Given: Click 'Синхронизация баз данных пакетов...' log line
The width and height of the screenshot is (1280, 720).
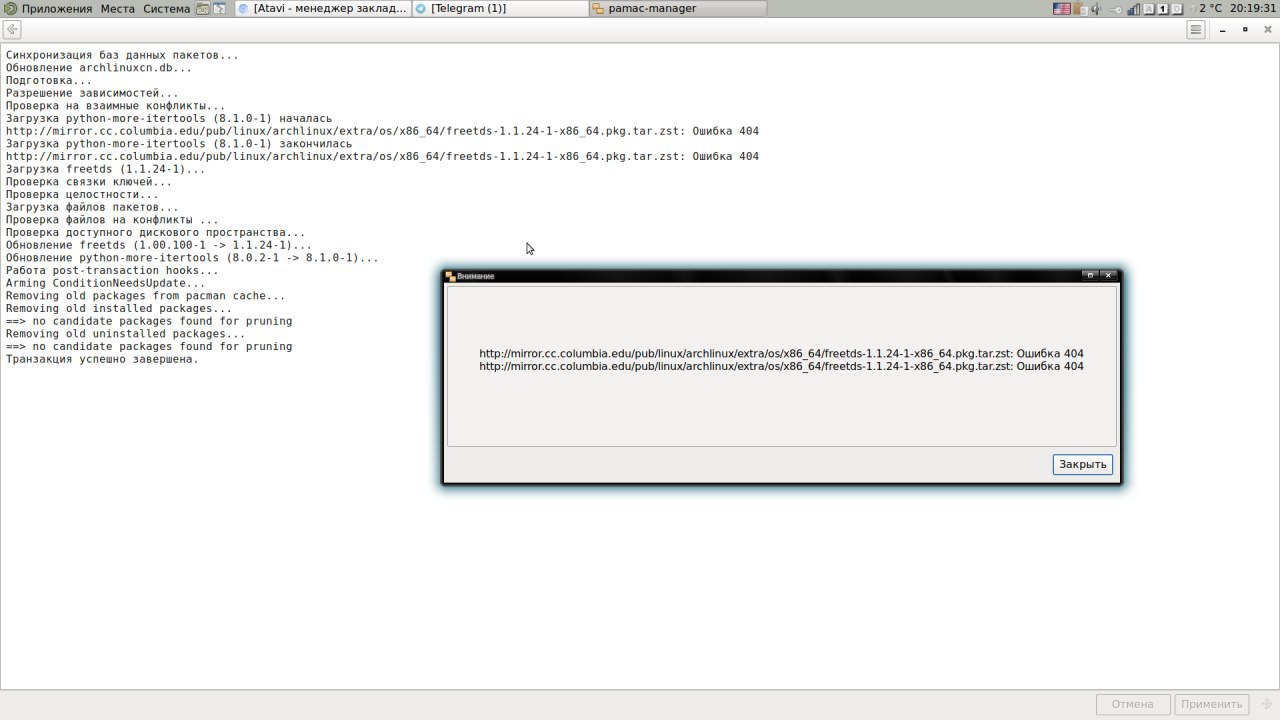Looking at the screenshot, I should pos(122,55).
